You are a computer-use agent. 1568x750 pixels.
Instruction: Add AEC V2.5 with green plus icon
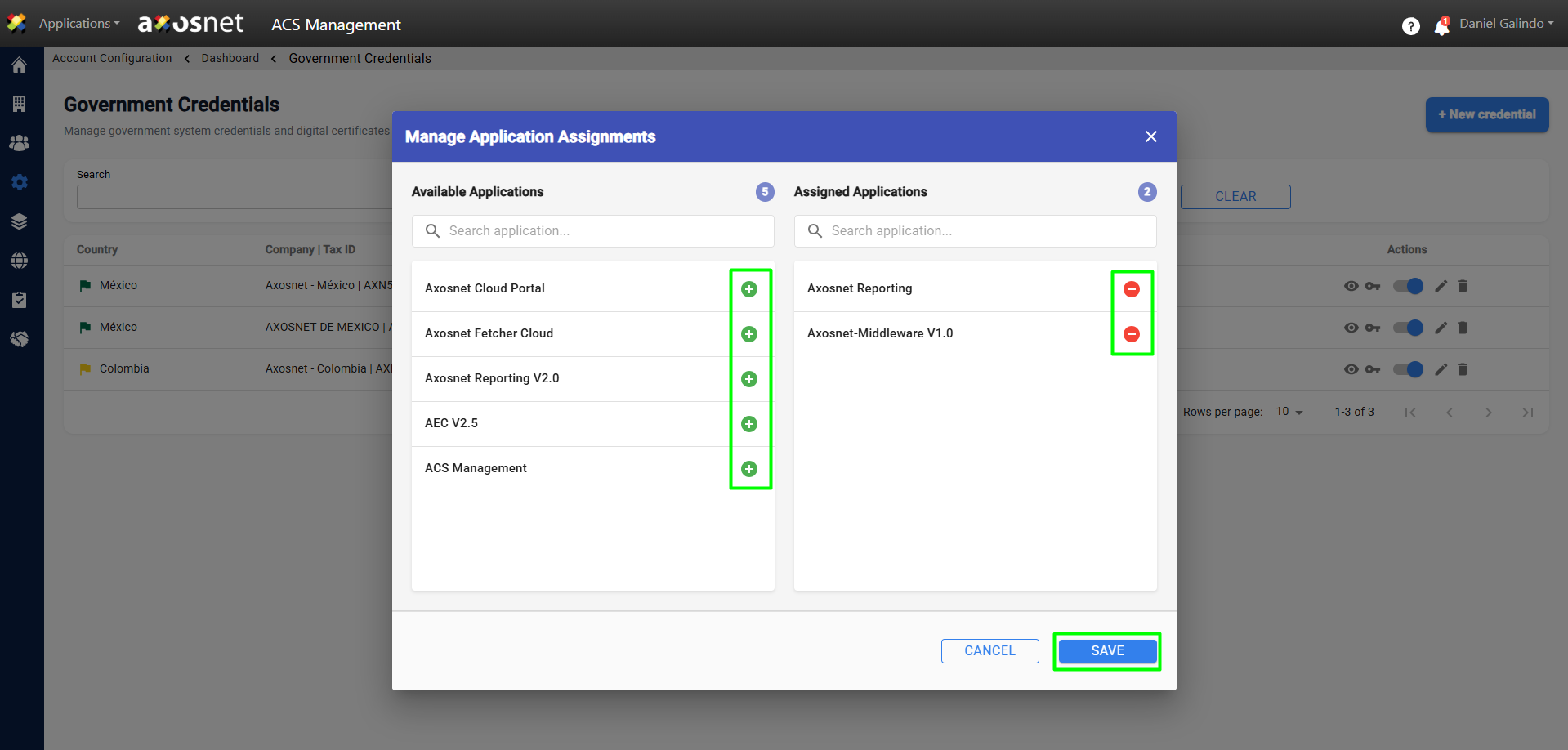(x=748, y=424)
